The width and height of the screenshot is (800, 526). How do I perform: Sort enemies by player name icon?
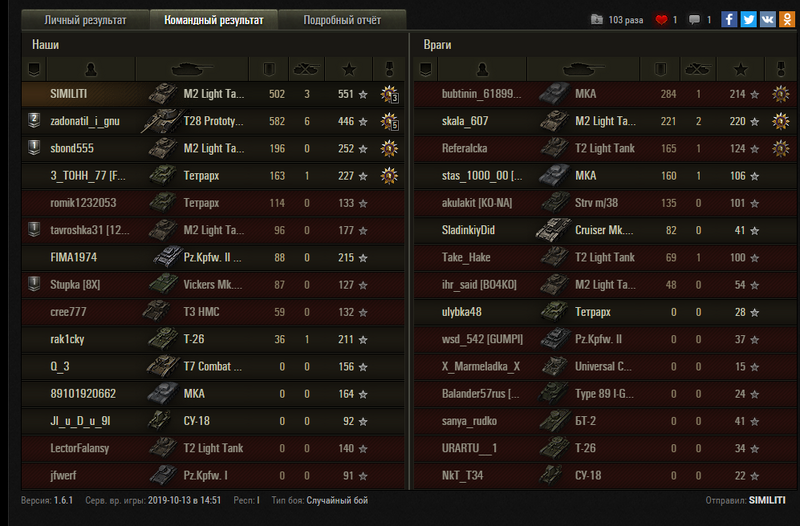pos(482,69)
